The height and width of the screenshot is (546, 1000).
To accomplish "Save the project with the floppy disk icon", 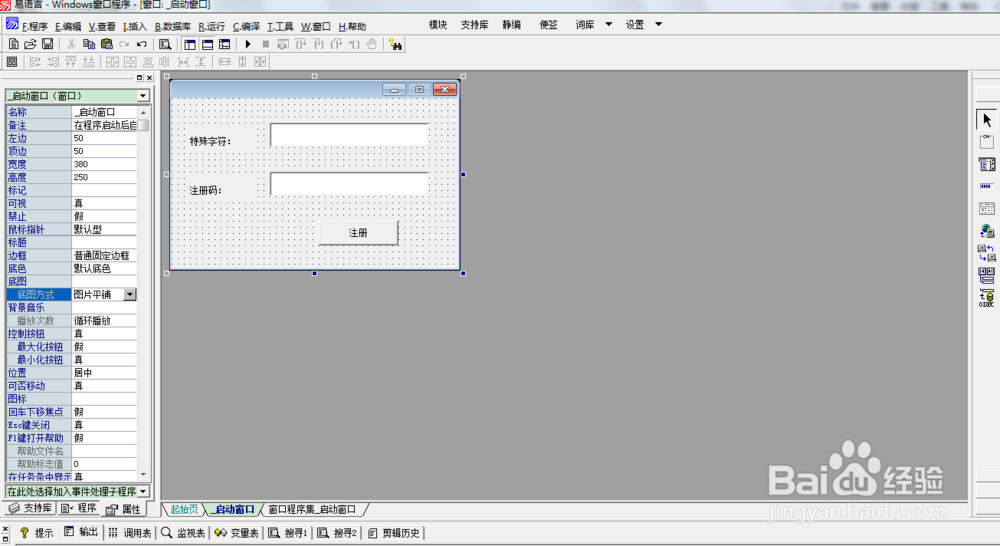I will pos(47,44).
